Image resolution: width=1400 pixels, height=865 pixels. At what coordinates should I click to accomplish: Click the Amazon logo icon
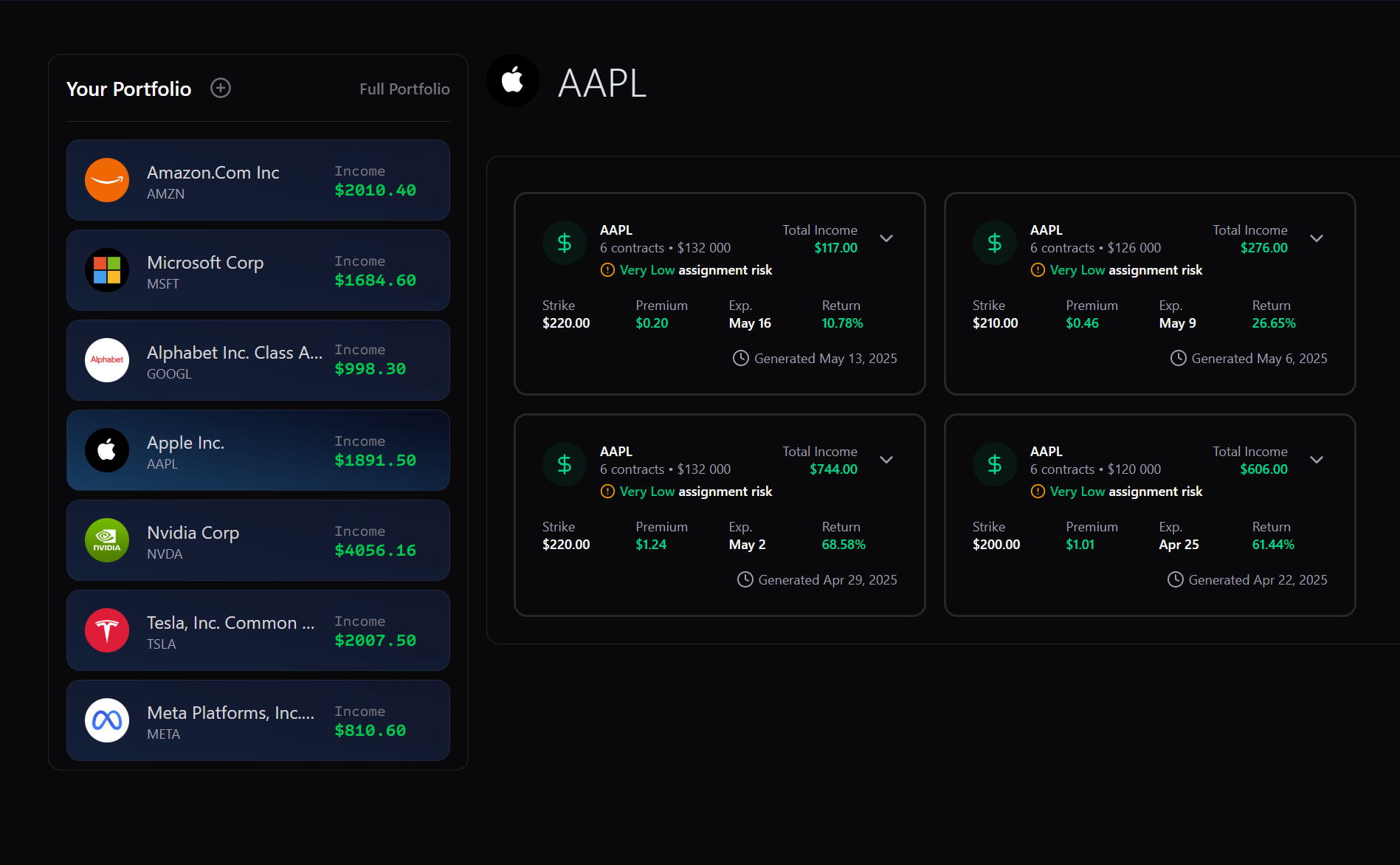coord(107,180)
